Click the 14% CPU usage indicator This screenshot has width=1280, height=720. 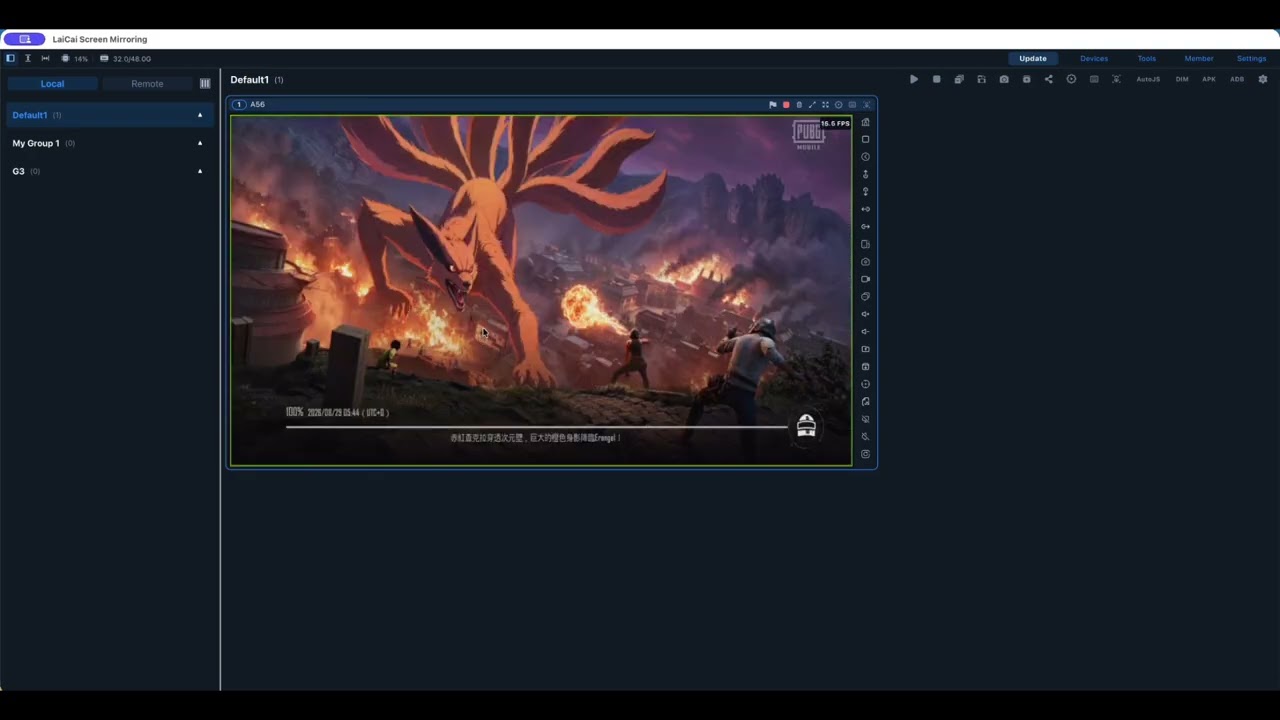(x=74, y=58)
